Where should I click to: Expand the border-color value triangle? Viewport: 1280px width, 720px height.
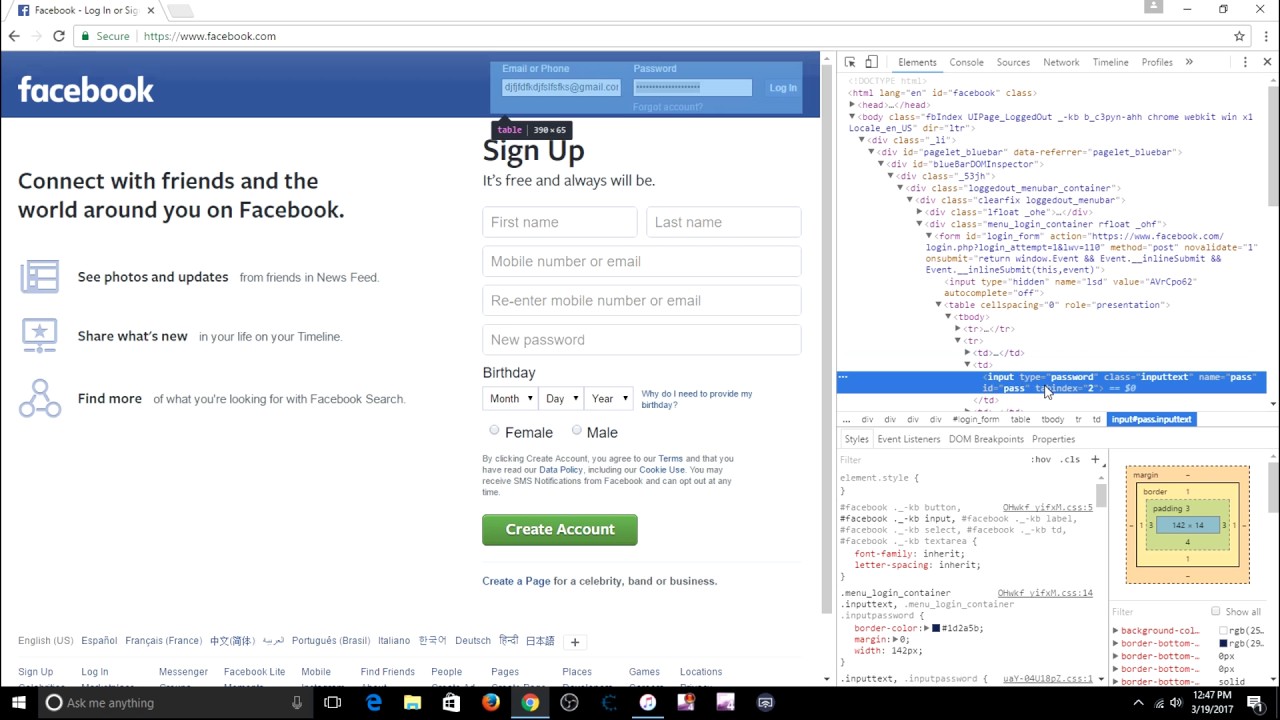click(x=926, y=628)
